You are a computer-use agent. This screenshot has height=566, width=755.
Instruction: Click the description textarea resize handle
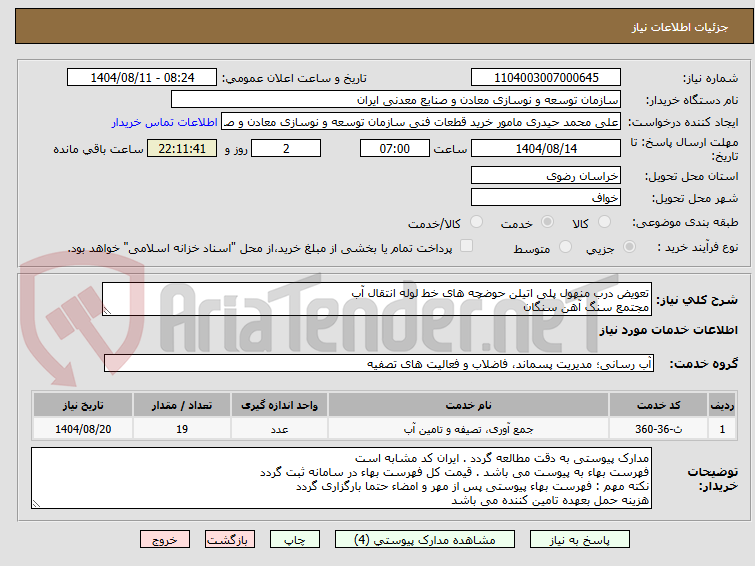(107, 311)
